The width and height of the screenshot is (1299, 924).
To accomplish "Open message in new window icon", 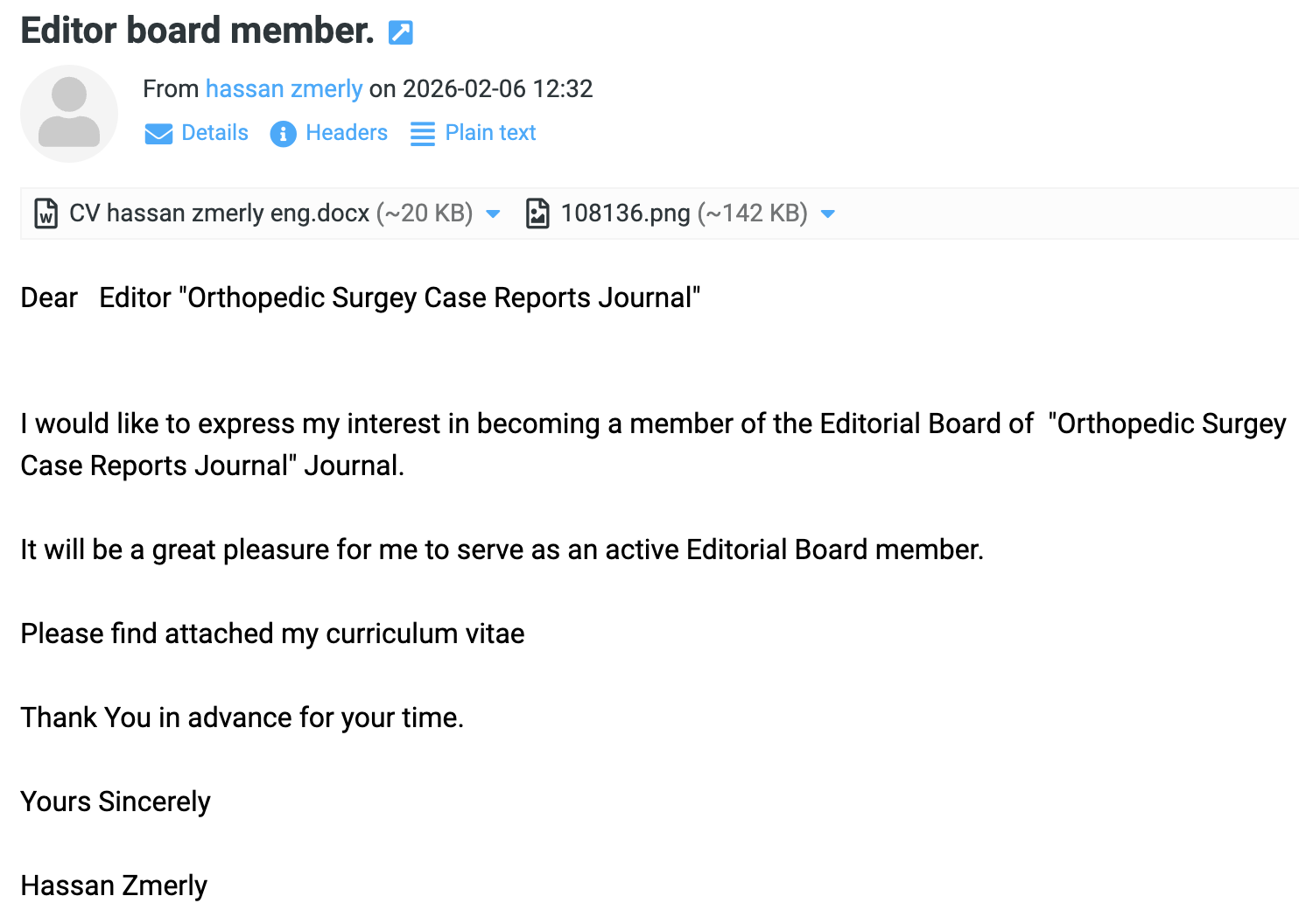I will click(x=401, y=32).
